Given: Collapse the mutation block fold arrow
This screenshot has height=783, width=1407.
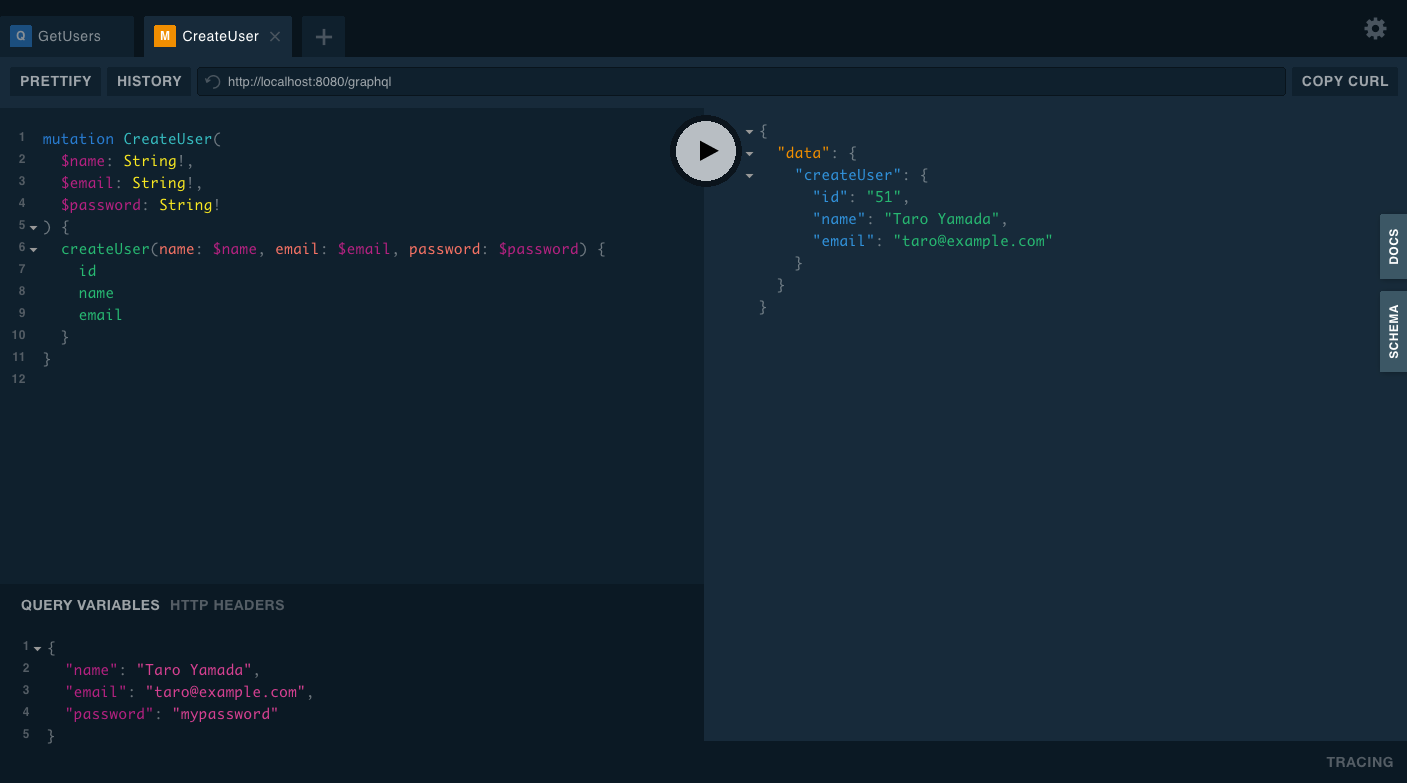Looking at the screenshot, I should (x=33, y=226).
